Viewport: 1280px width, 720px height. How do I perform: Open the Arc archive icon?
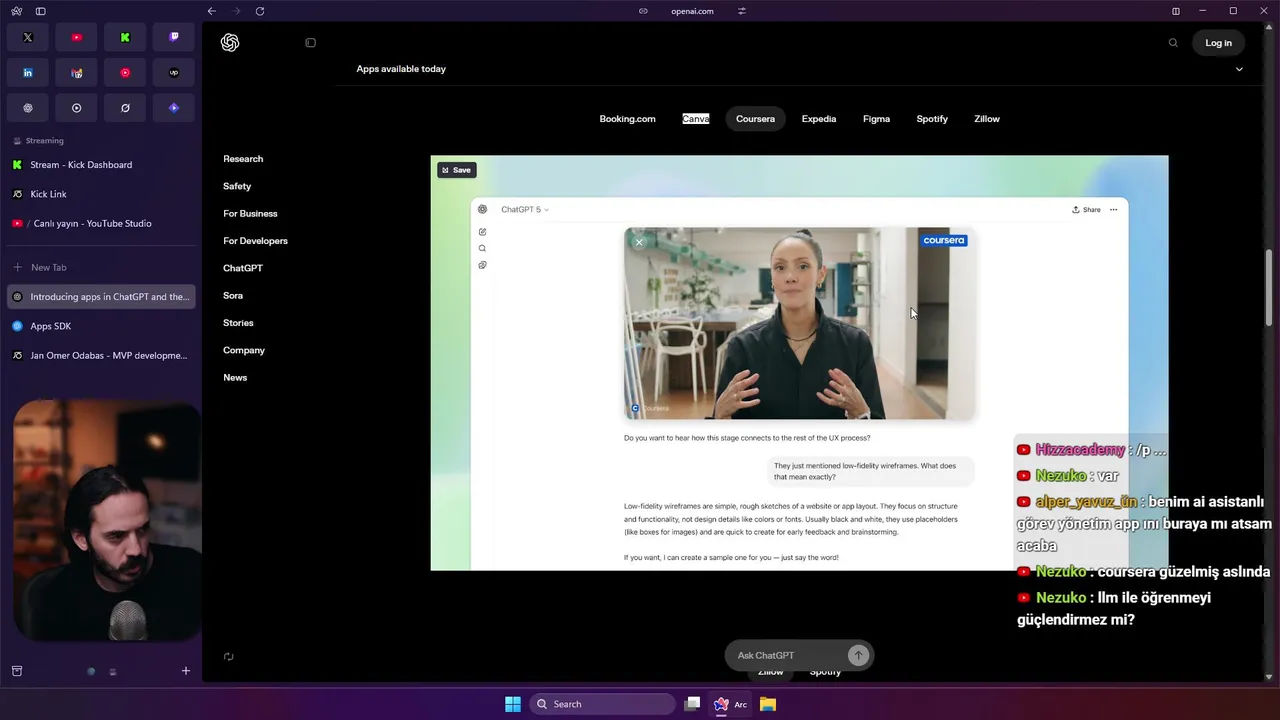[x=17, y=671]
